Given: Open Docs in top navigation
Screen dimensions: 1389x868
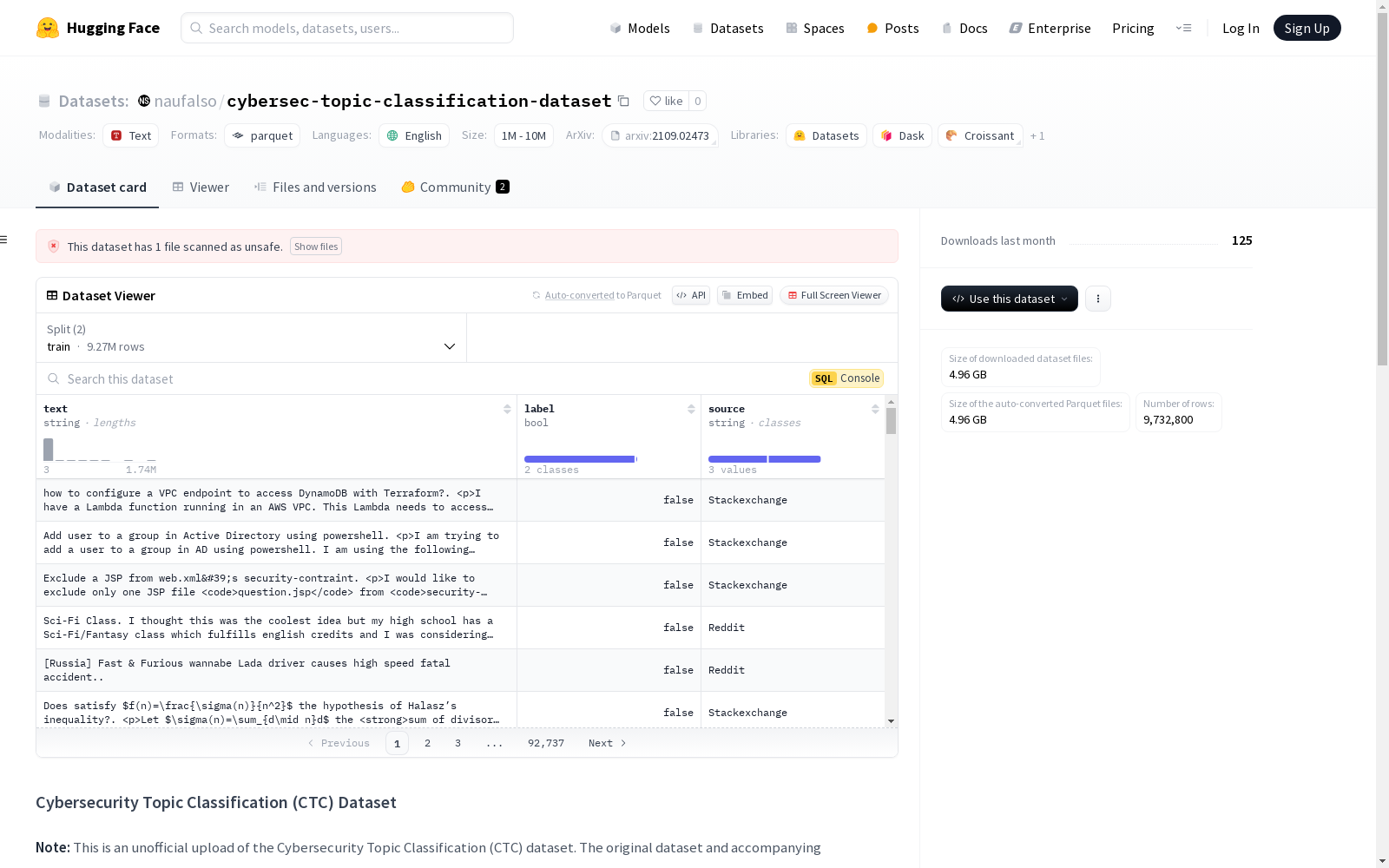Looking at the screenshot, I should click(964, 28).
